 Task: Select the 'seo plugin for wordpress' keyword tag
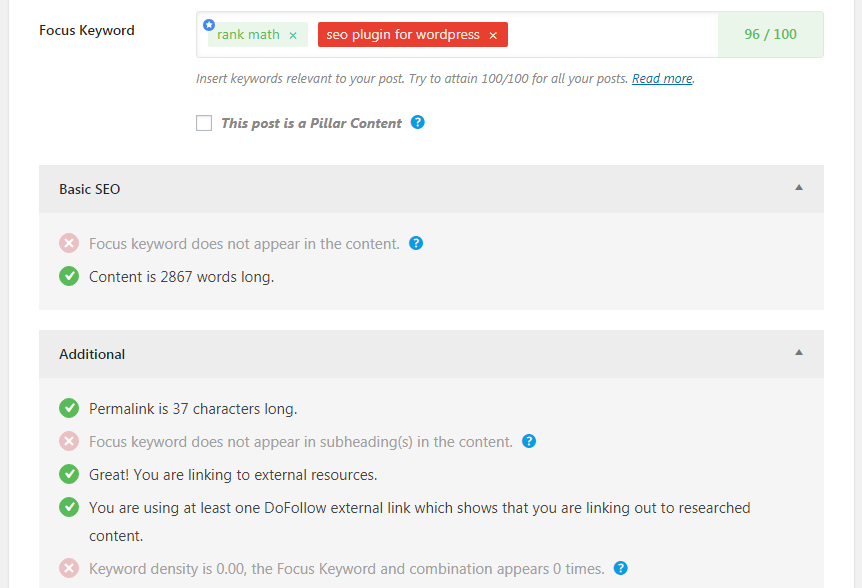[x=403, y=35]
